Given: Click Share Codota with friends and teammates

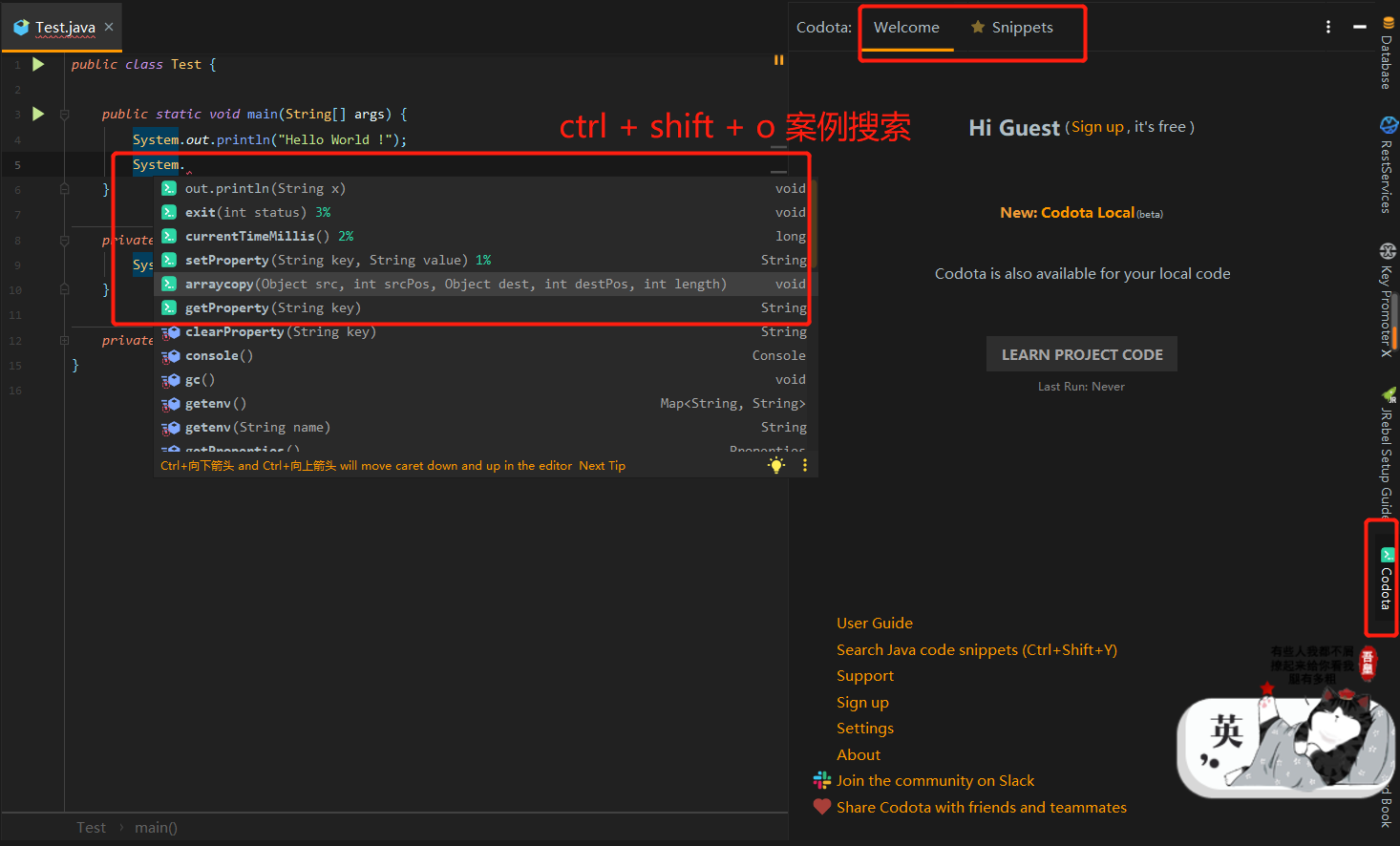Looking at the screenshot, I should click(x=982, y=807).
